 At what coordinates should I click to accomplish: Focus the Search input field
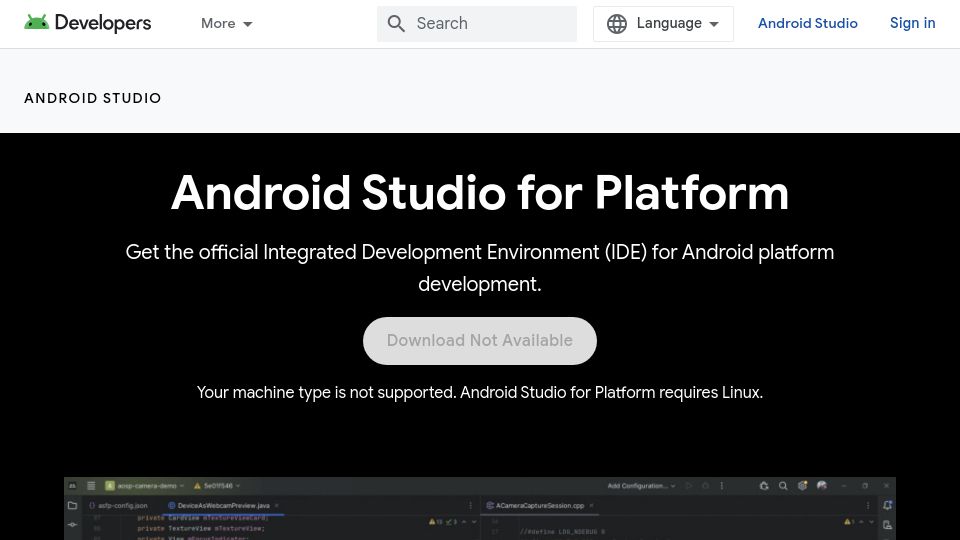(477, 24)
